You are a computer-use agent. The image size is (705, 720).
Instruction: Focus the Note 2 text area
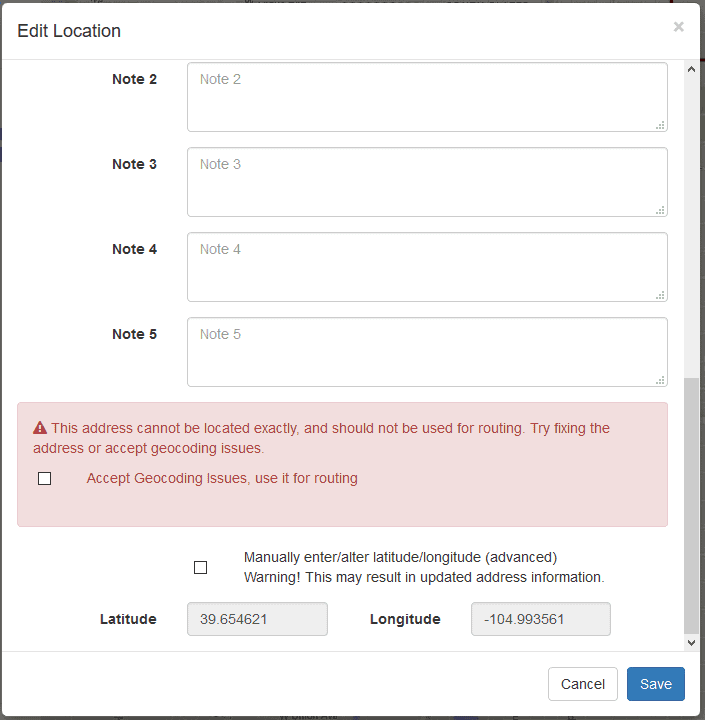pos(427,97)
